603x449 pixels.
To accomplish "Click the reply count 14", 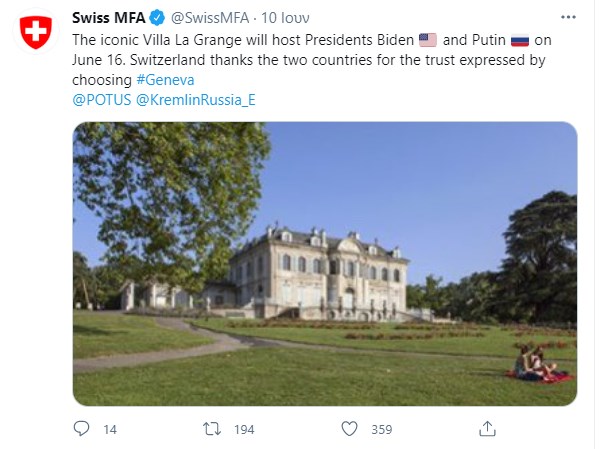I will [x=110, y=429].
